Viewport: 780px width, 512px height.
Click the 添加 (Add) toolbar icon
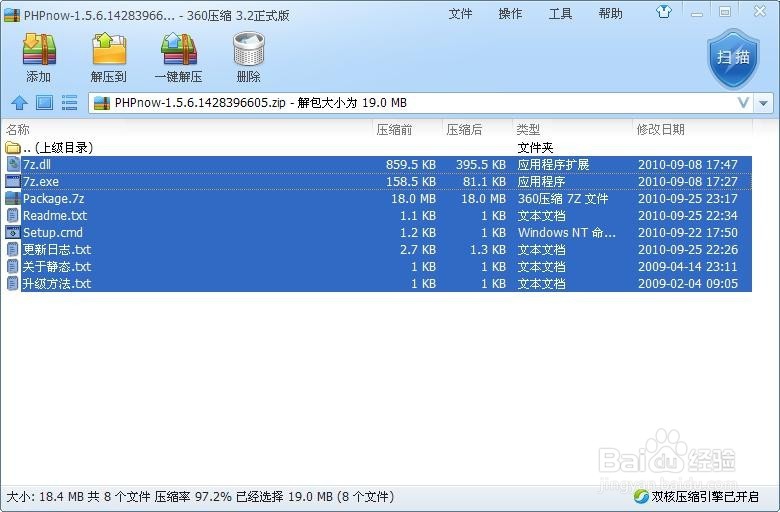39,50
